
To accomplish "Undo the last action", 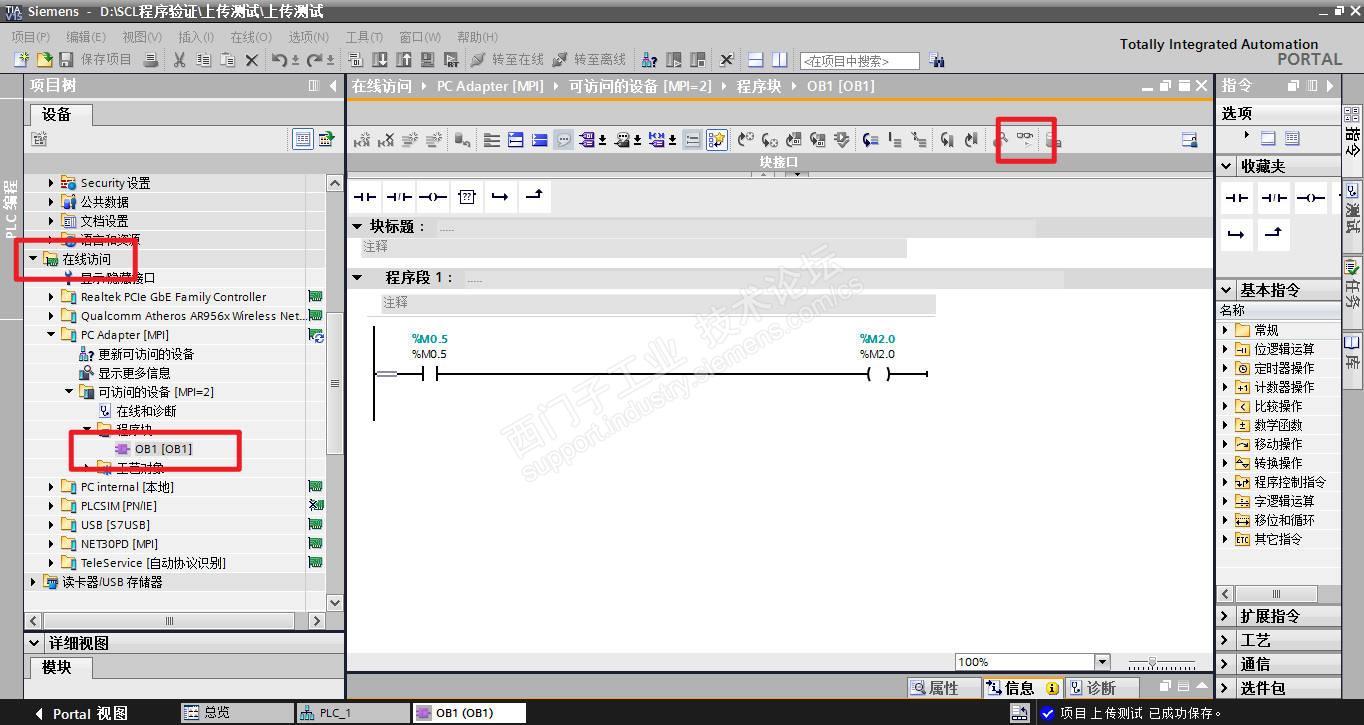I will pos(280,60).
